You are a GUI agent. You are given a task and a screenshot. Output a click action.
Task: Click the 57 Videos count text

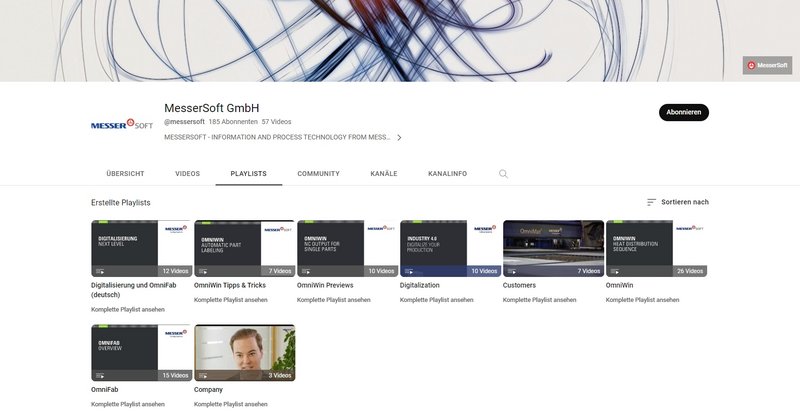(x=277, y=122)
